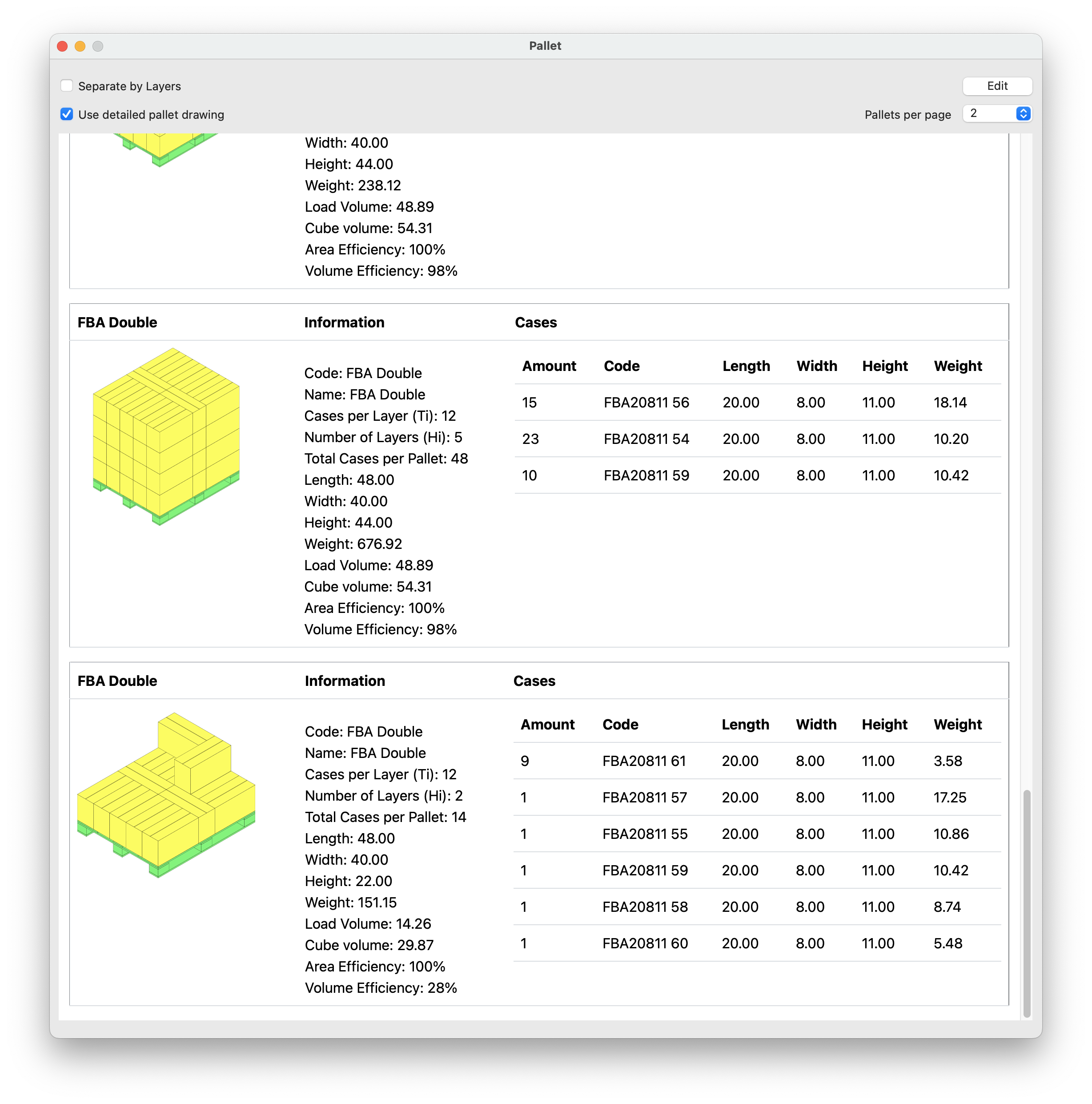Click Height: 22.00 info line
1092x1104 pixels.
click(x=349, y=881)
